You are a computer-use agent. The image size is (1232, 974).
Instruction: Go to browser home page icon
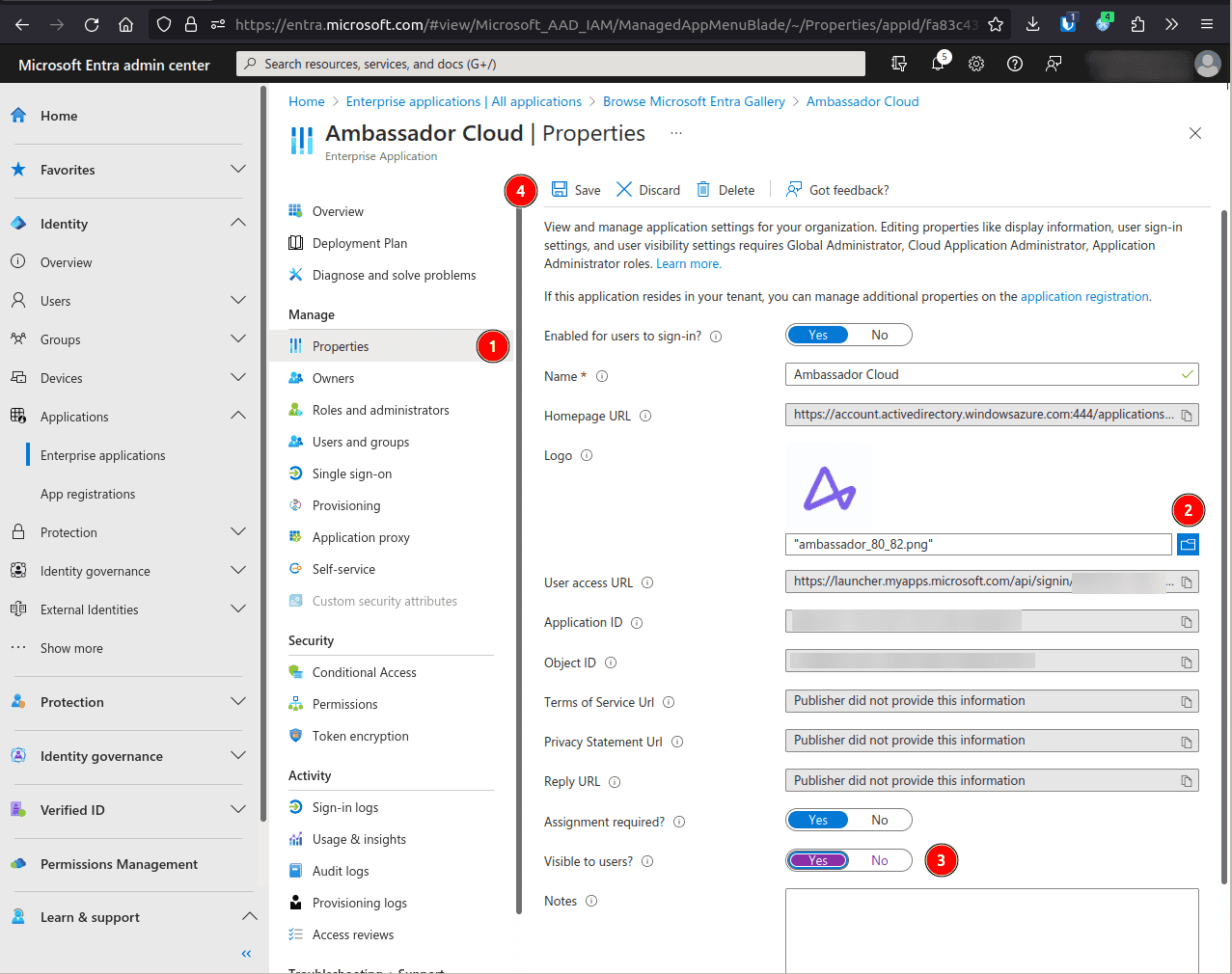click(125, 24)
